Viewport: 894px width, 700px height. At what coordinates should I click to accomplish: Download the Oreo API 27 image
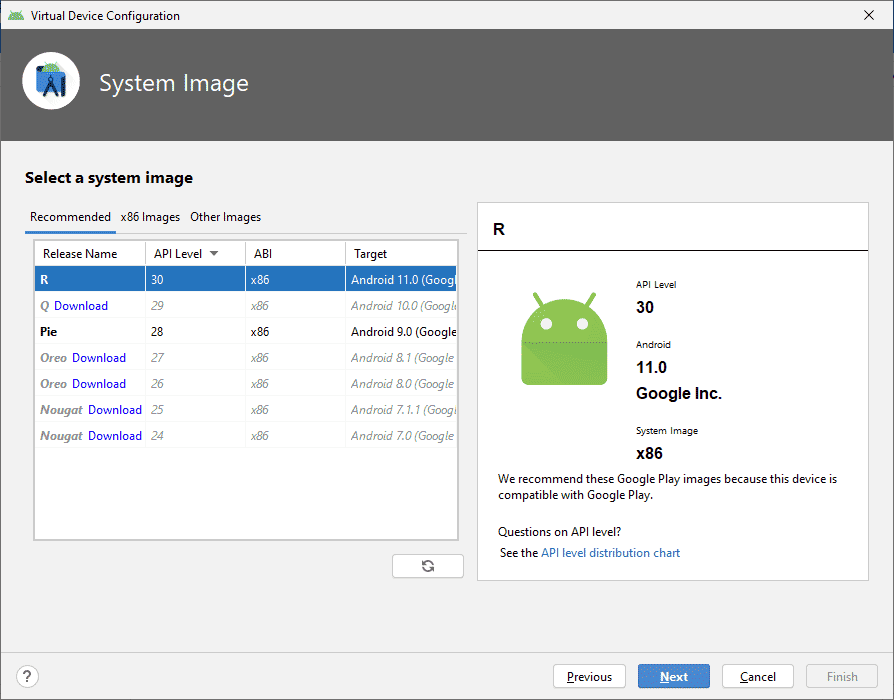point(99,358)
